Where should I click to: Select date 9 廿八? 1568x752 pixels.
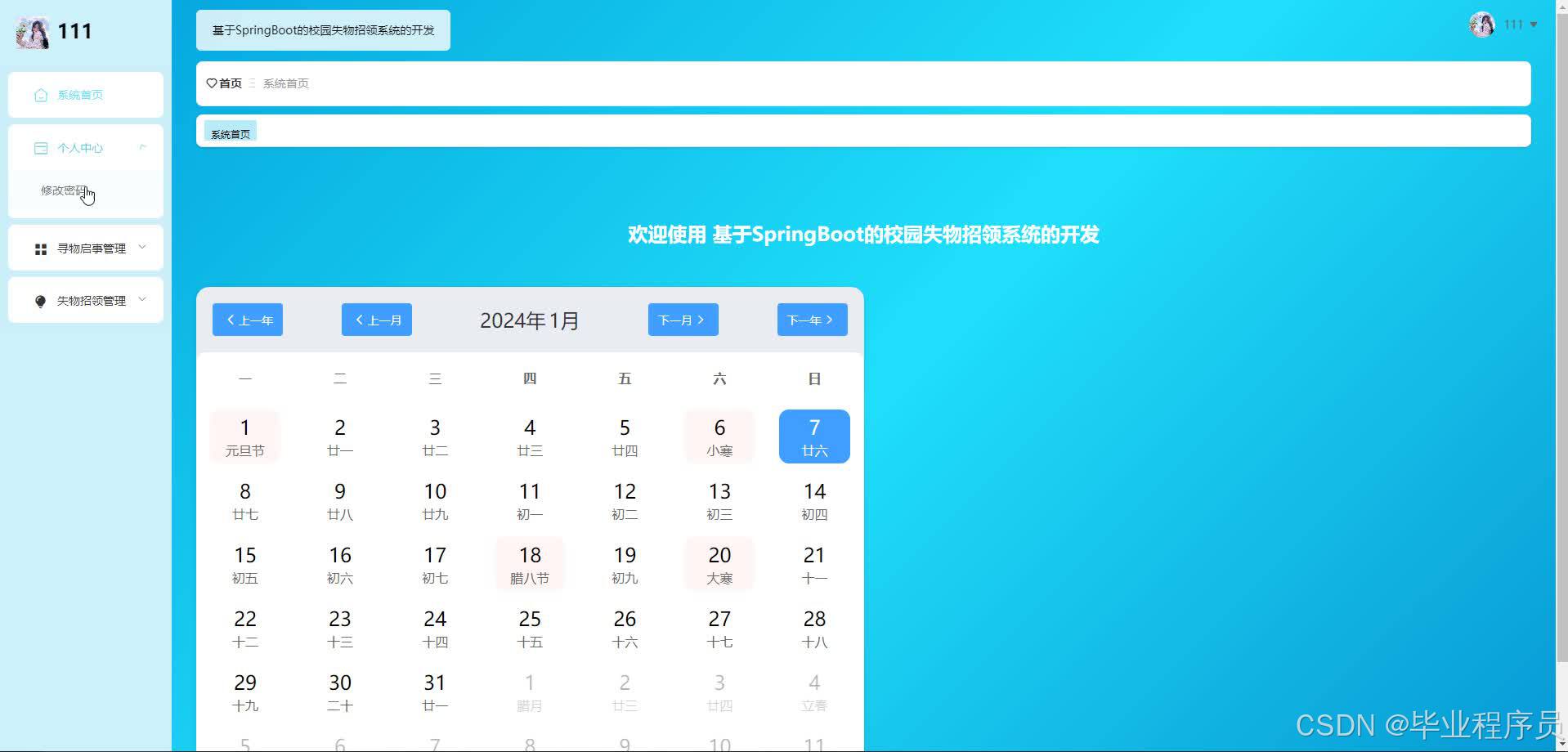coord(340,500)
